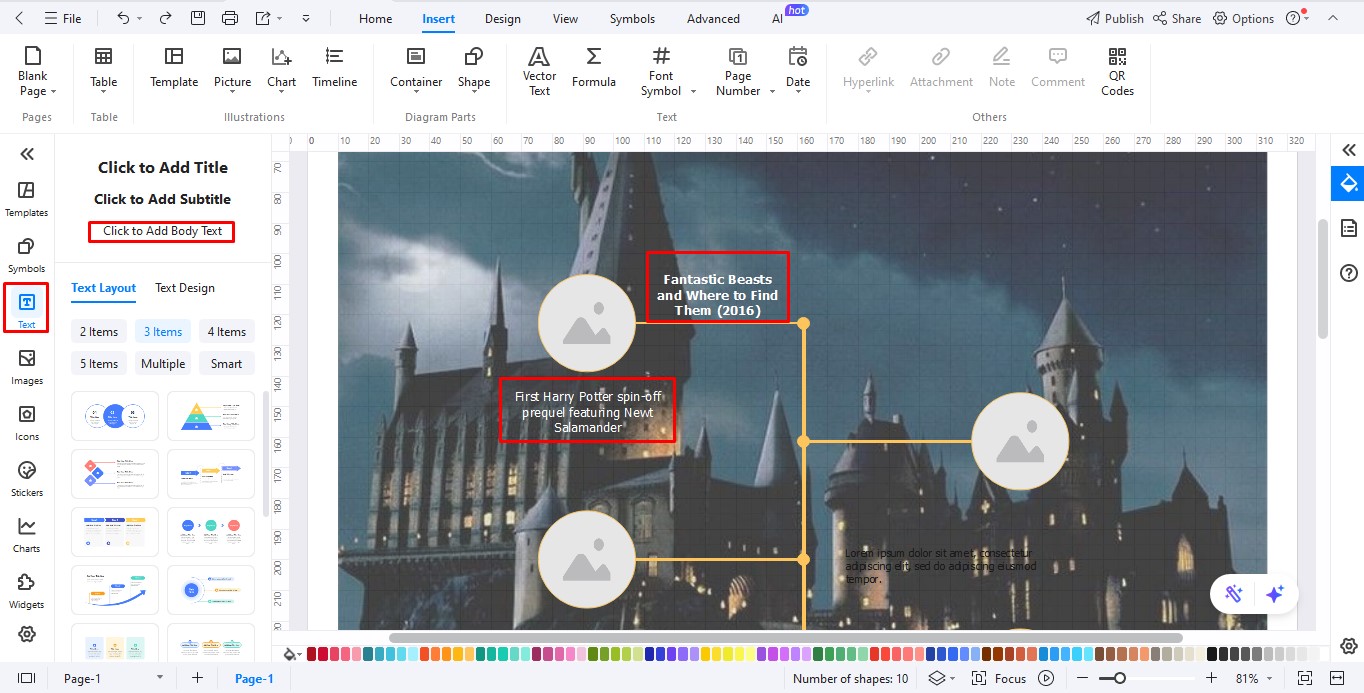Open the Page-1 page selector dropdown
The height and width of the screenshot is (693, 1364).
[112, 678]
